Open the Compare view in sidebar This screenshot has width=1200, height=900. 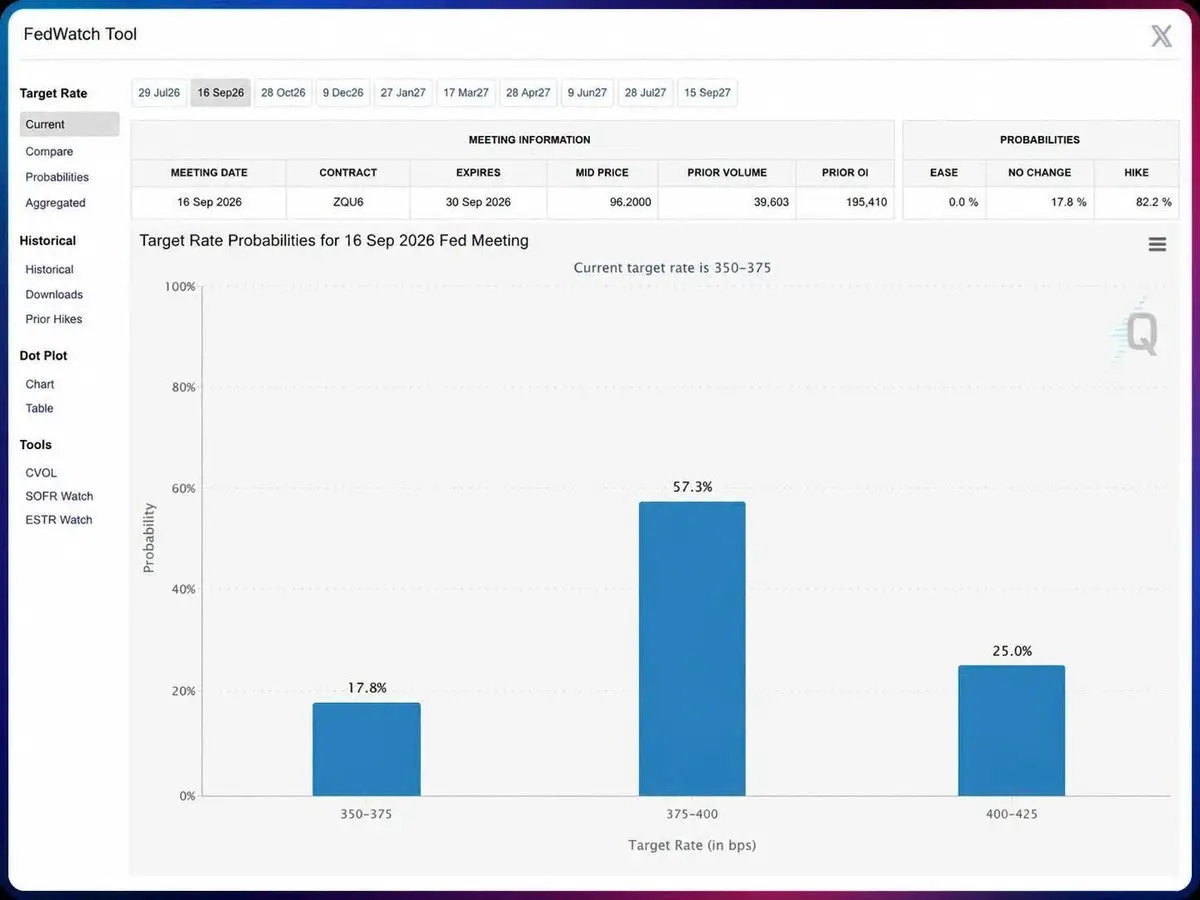click(x=49, y=152)
